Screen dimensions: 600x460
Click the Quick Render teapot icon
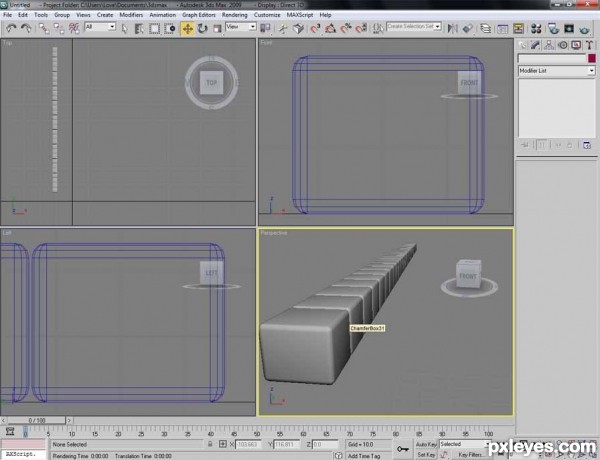[584, 29]
